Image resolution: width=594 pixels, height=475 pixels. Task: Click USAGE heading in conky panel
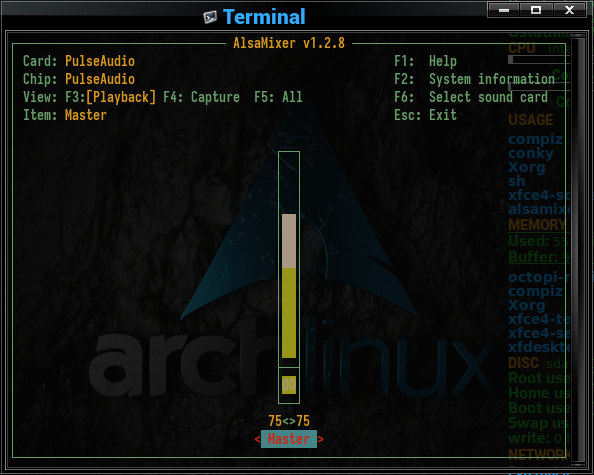531,120
